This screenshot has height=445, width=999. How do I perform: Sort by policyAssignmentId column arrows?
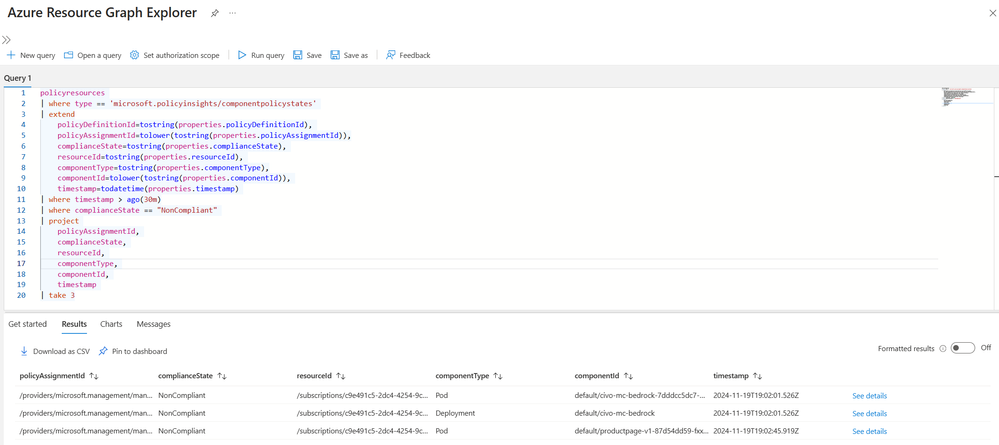tap(94, 376)
